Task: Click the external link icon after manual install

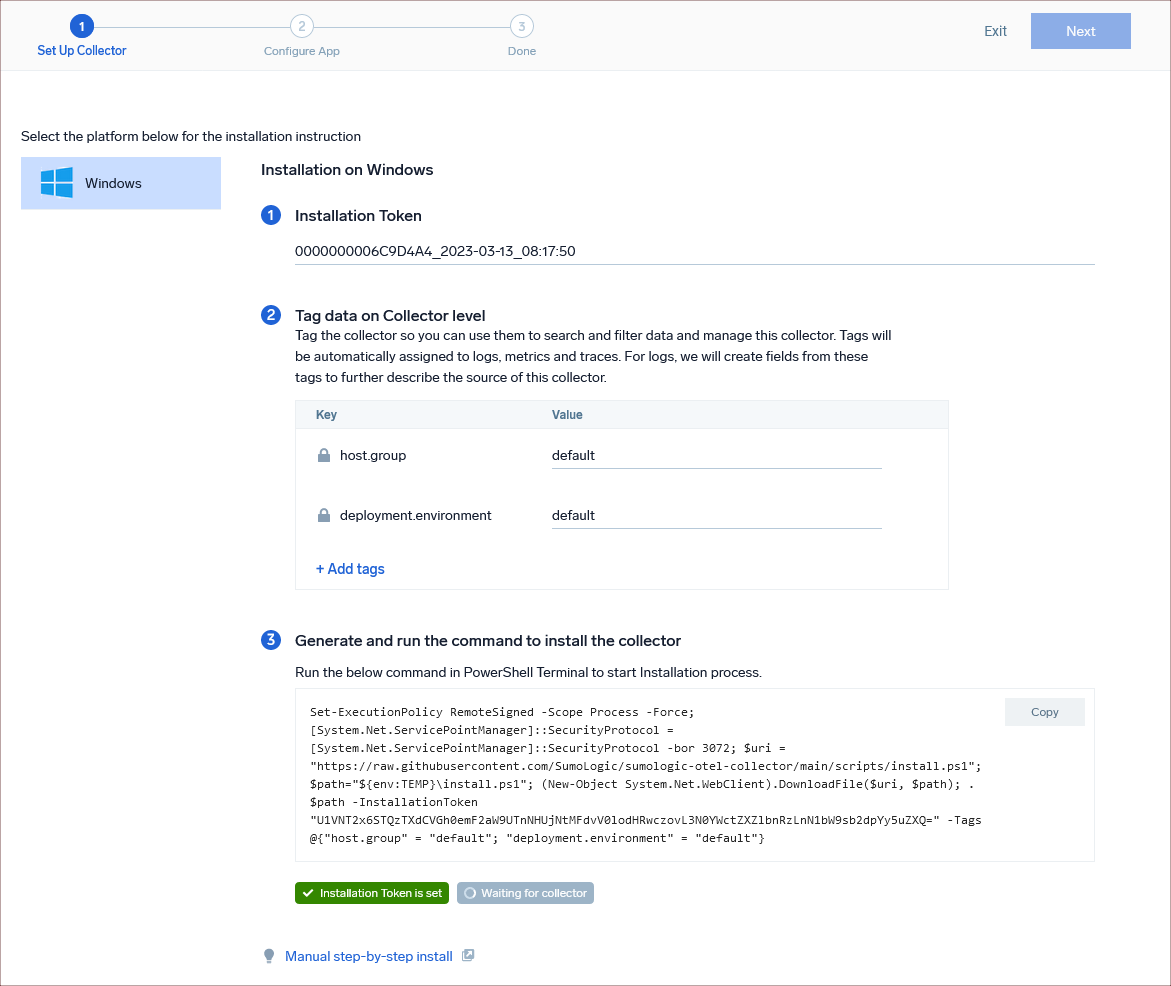Action: click(x=468, y=956)
